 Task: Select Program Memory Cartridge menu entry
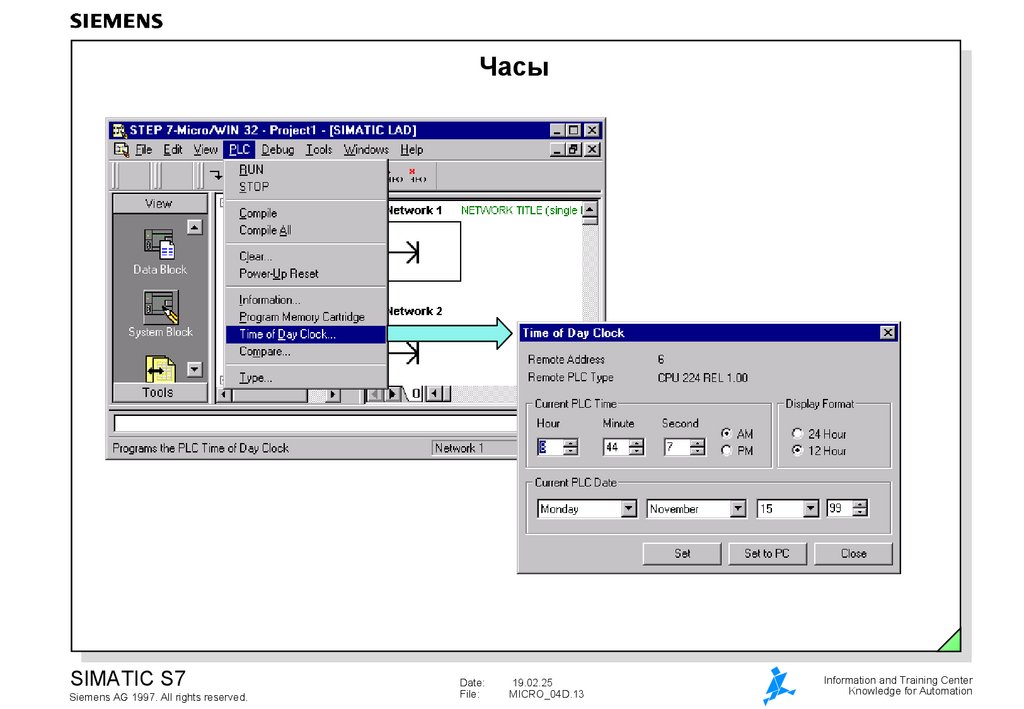click(x=306, y=317)
